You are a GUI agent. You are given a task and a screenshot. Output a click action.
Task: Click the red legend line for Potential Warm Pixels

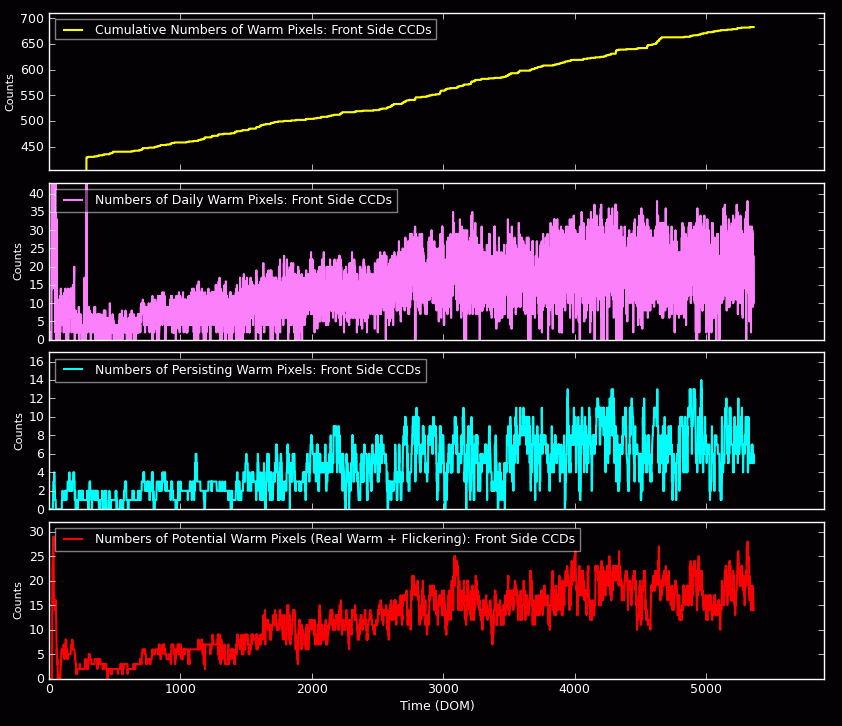(73, 539)
